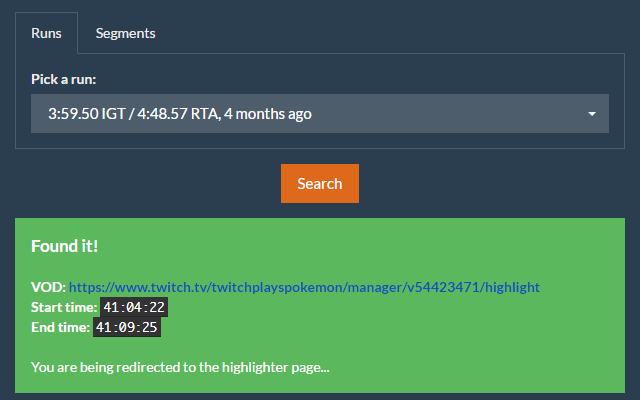Click the Pick a run label
Screen dimensions: 640x400
(64, 79)
